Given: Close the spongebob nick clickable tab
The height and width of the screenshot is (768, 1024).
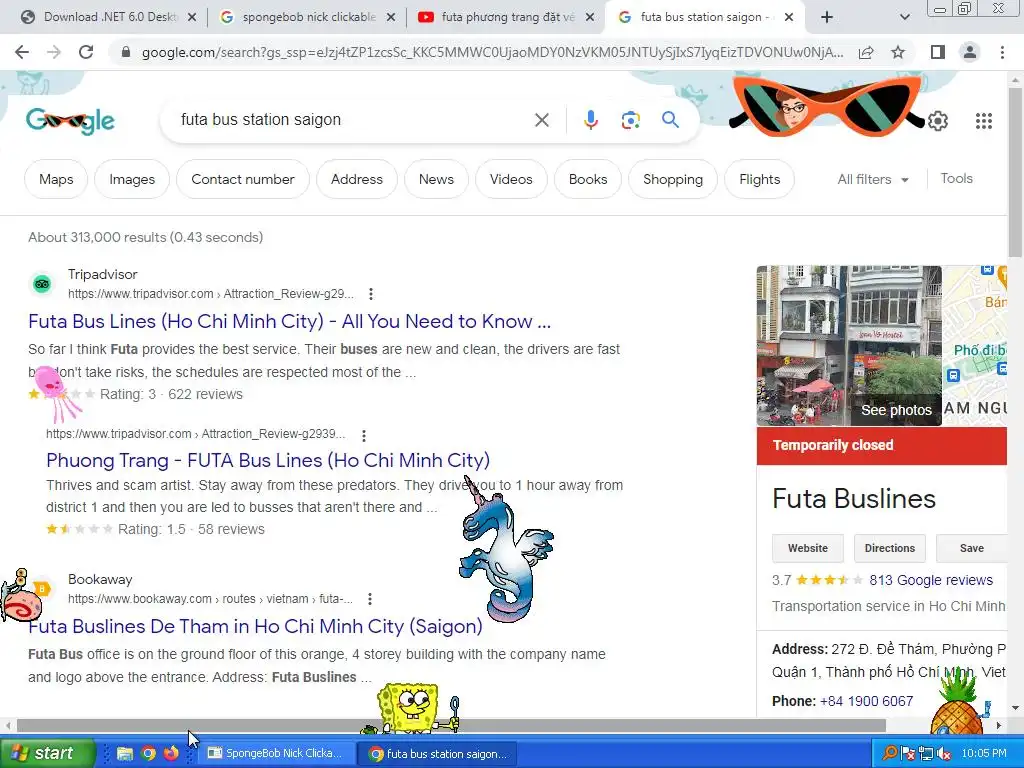Looking at the screenshot, I should click(x=391, y=18).
